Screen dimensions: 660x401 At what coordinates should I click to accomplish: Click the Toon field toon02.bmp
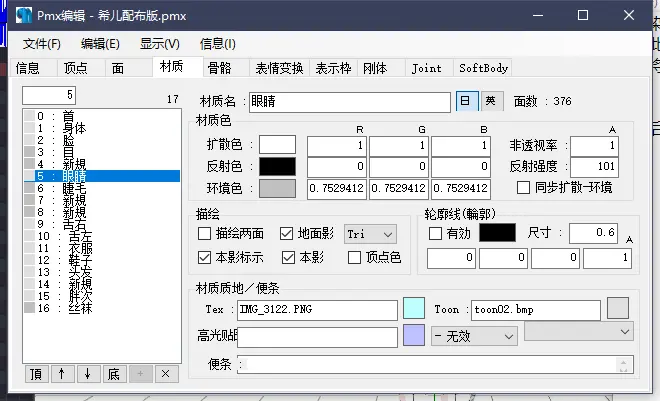click(x=536, y=310)
